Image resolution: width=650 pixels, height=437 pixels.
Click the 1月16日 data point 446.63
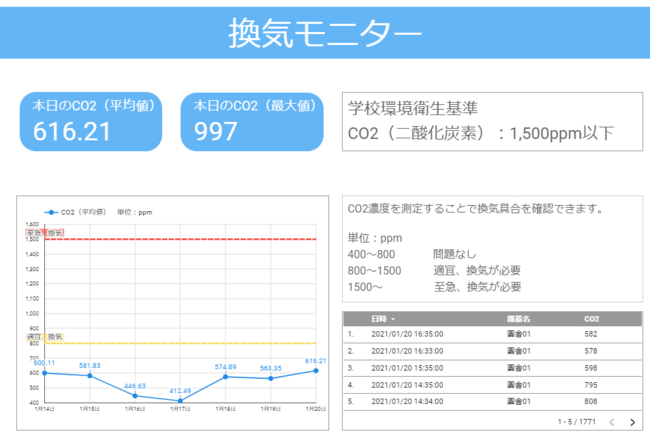135,395
